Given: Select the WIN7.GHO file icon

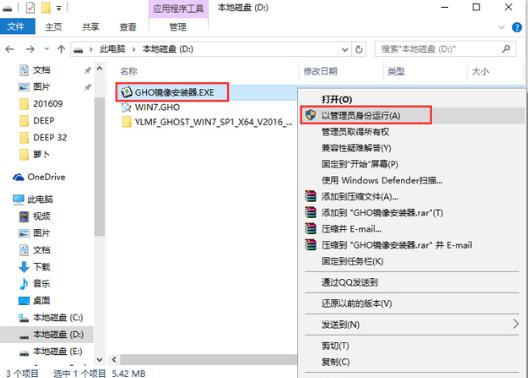Looking at the screenshot, I should (126, 107).
